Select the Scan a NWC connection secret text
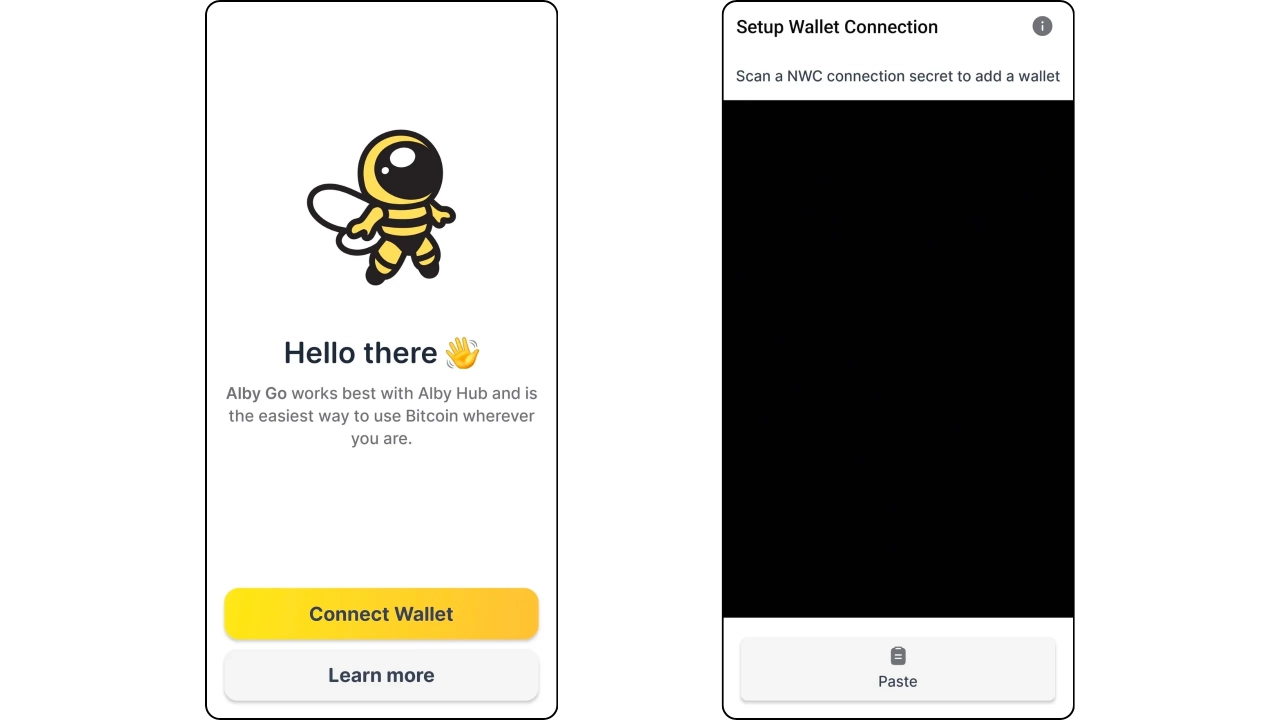The width and height of the screenshot is (1280, 720). click(x=898, y=76)
